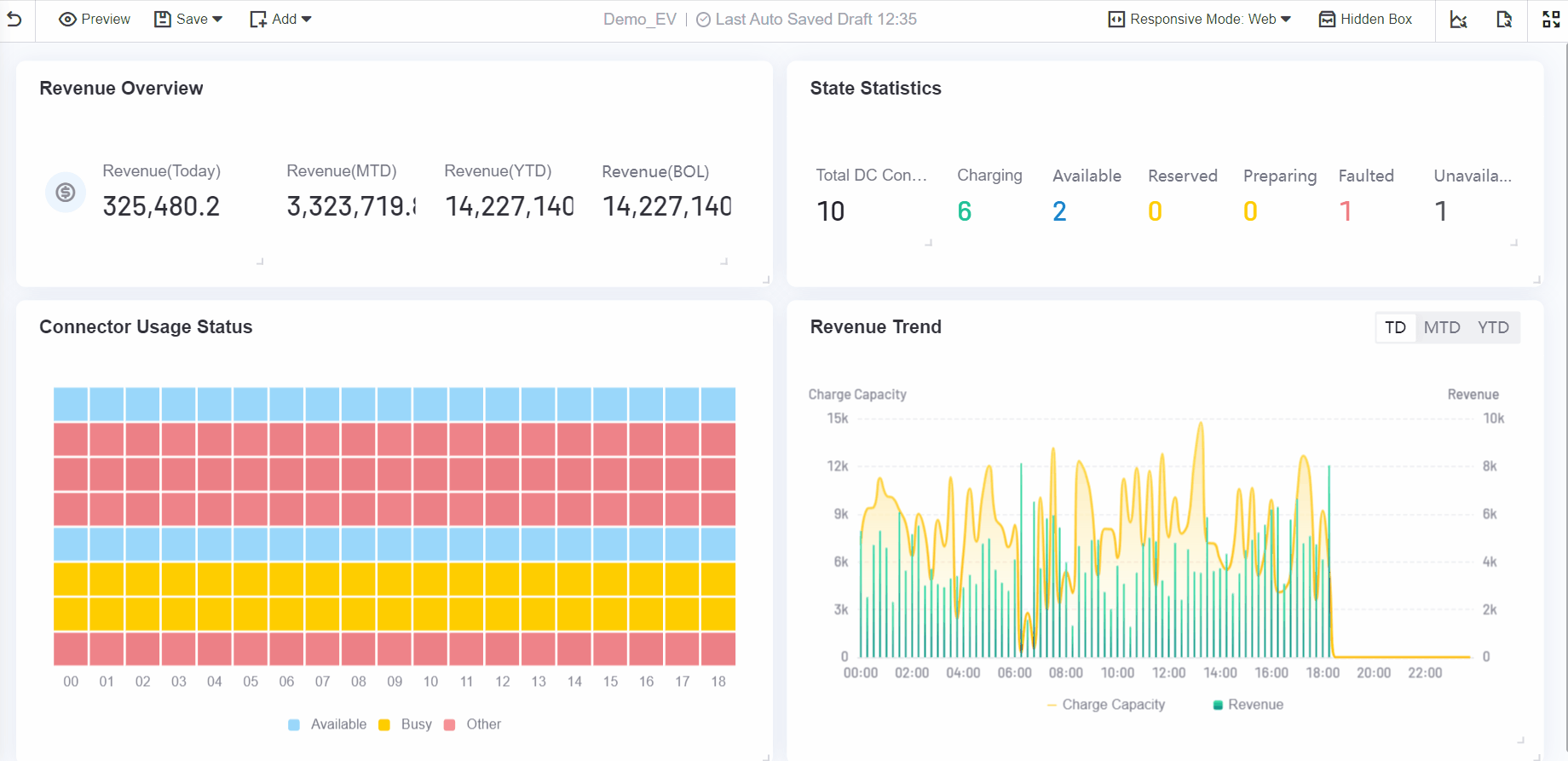Click the undo arrow icon
The image size is (1568, 761).
pyautogui.click(x=14, y=19)
